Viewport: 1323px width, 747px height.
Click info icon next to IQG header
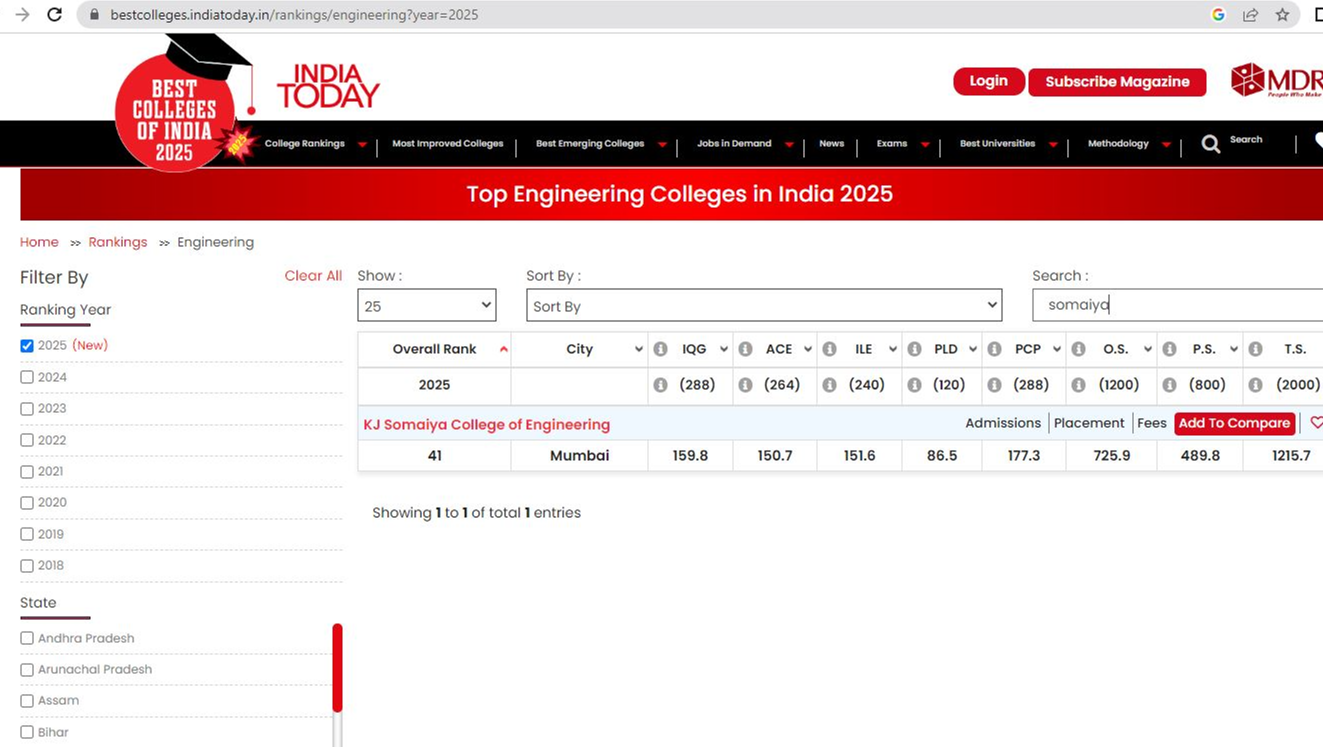660,349
